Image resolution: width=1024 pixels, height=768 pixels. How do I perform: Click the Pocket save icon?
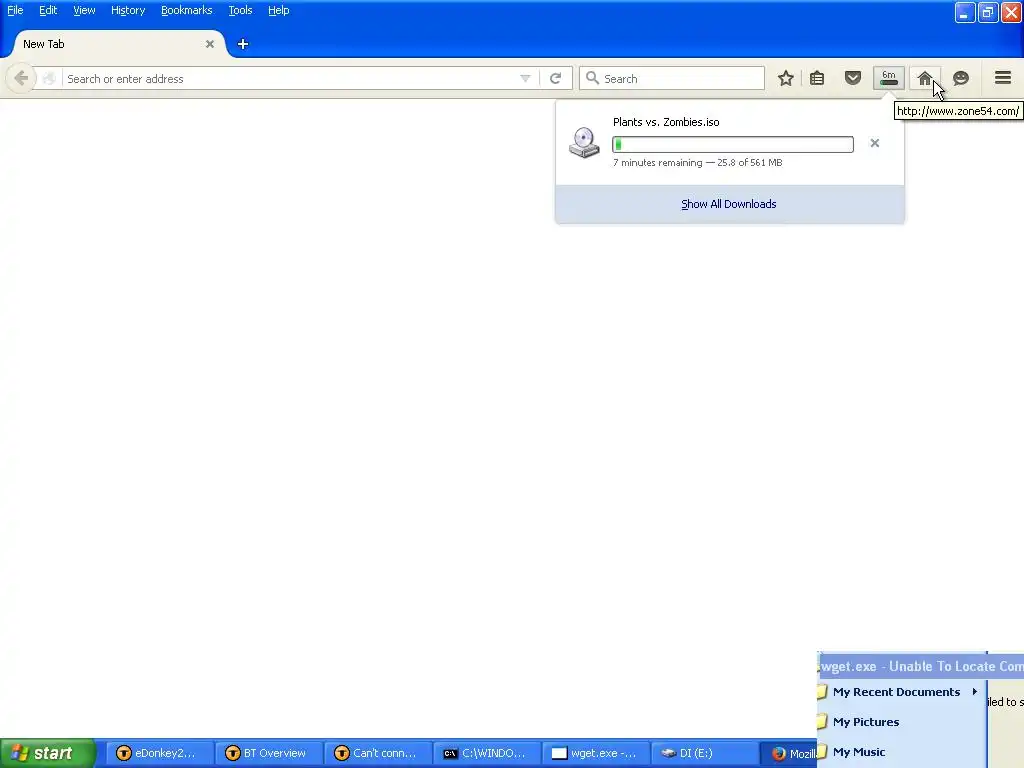point(853,78)
